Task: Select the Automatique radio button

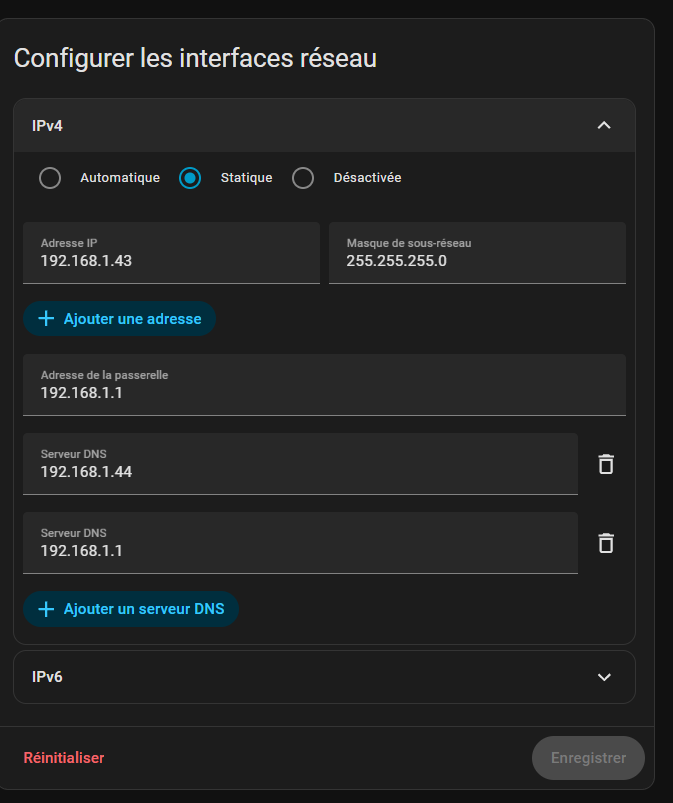Action: [50, 178]
